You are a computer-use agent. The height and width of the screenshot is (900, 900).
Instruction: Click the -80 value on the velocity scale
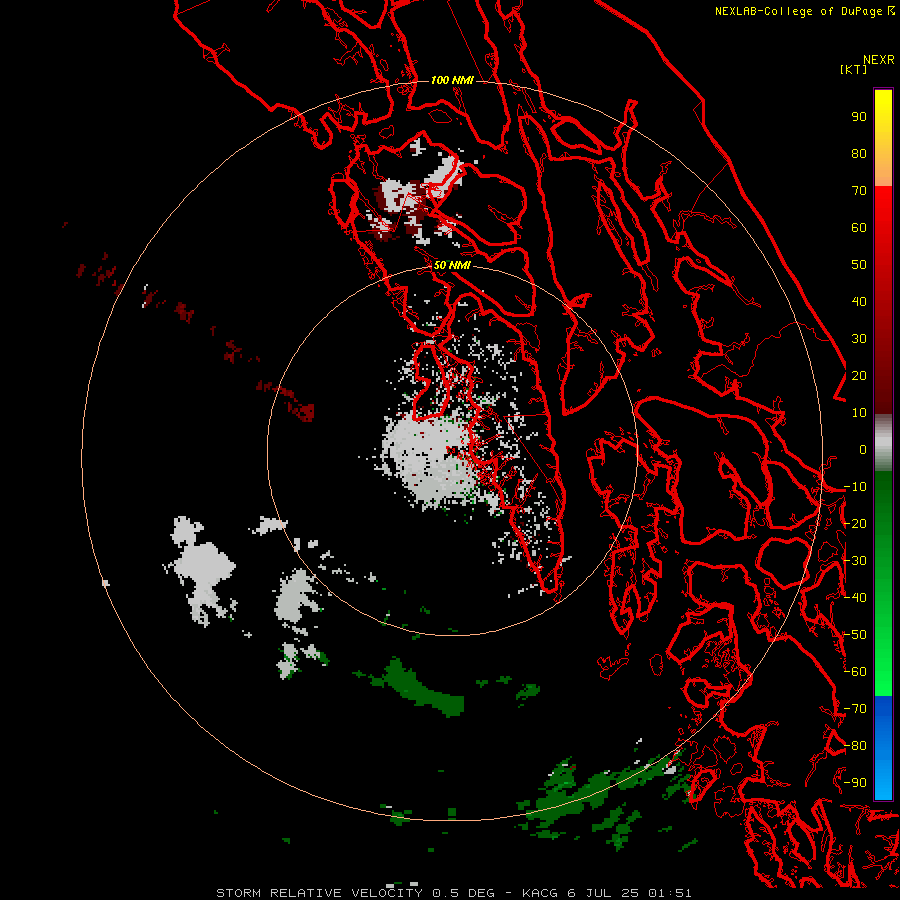(x=855, y=746)
